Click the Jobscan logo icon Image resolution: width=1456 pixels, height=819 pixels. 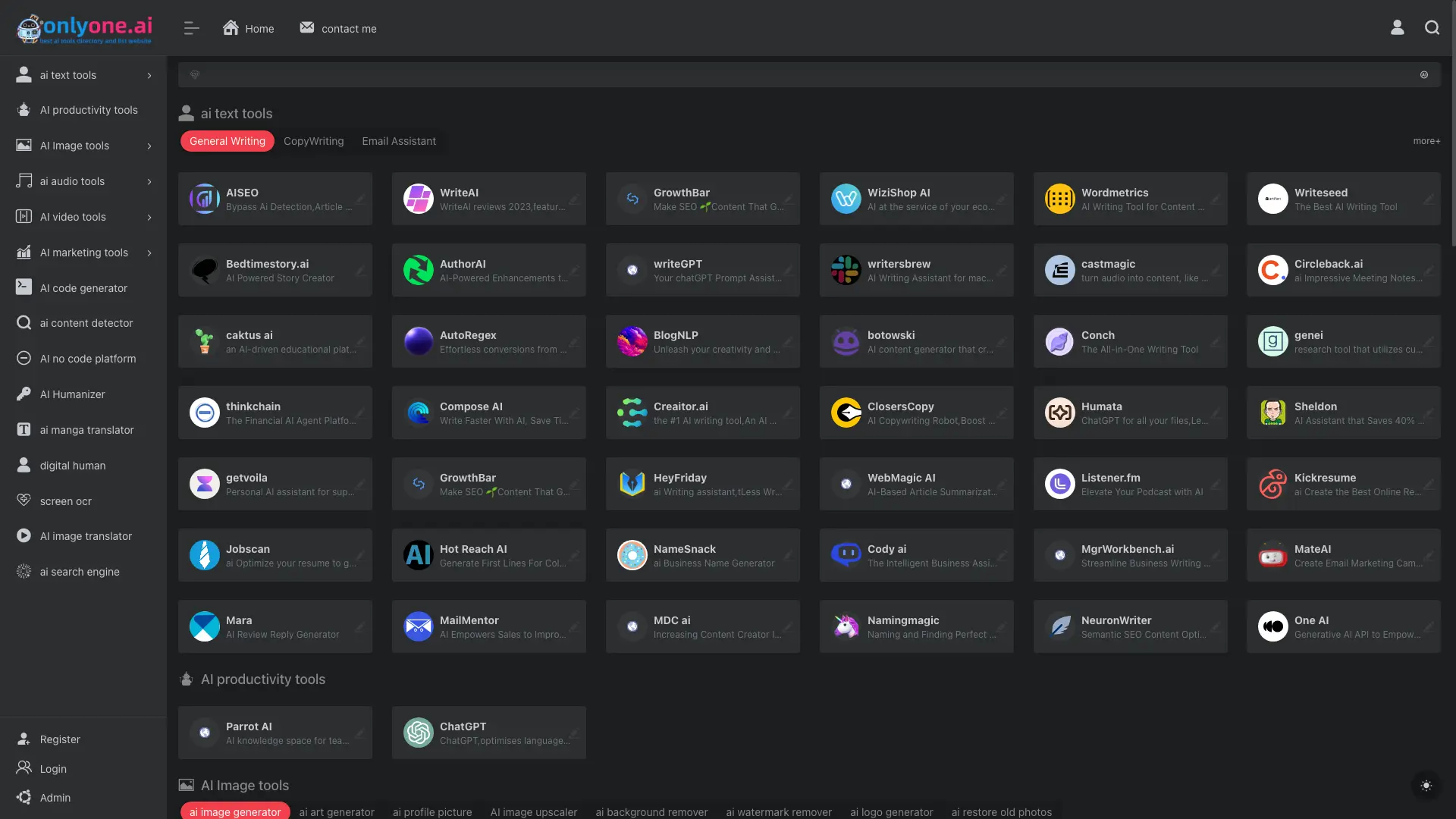(x=205, y=555)
